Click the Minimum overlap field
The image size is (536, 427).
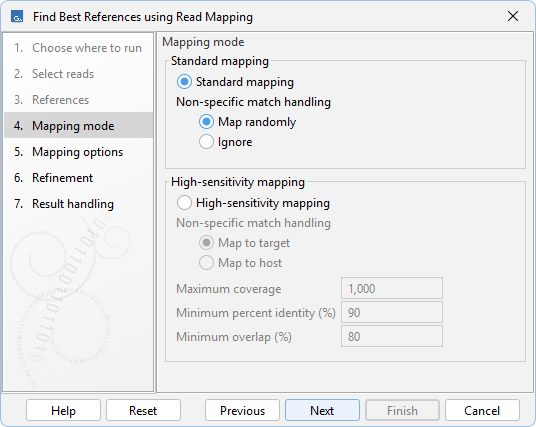point(392,336)
